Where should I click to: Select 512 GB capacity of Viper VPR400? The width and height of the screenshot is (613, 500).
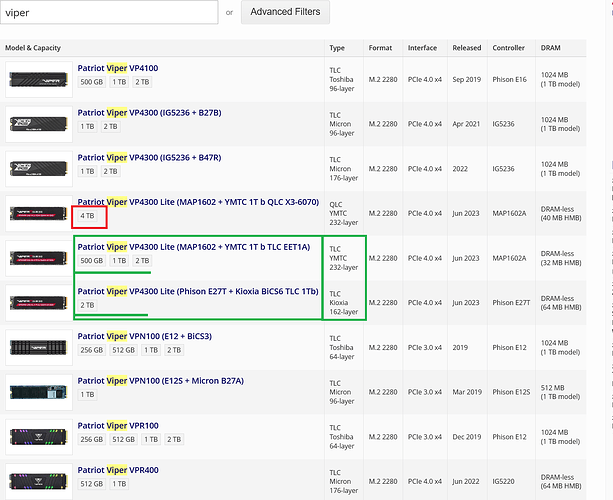(92, 484)
